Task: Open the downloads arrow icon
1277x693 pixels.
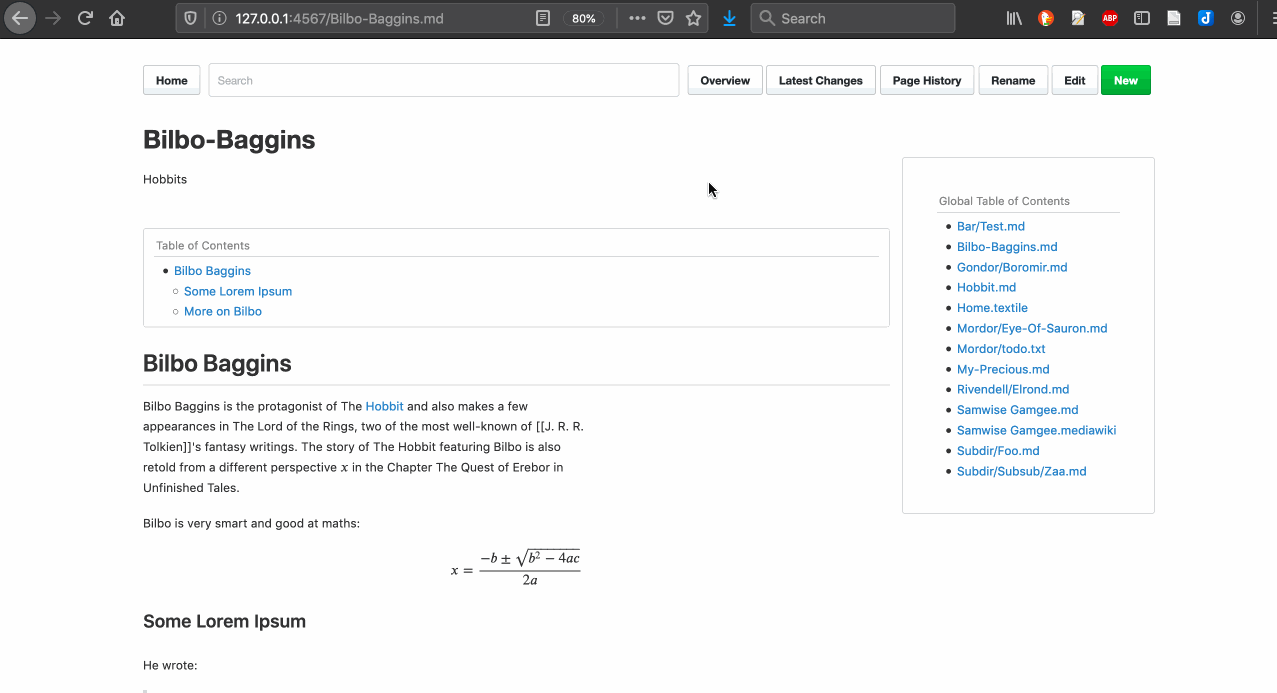Action: click(729, 18)
